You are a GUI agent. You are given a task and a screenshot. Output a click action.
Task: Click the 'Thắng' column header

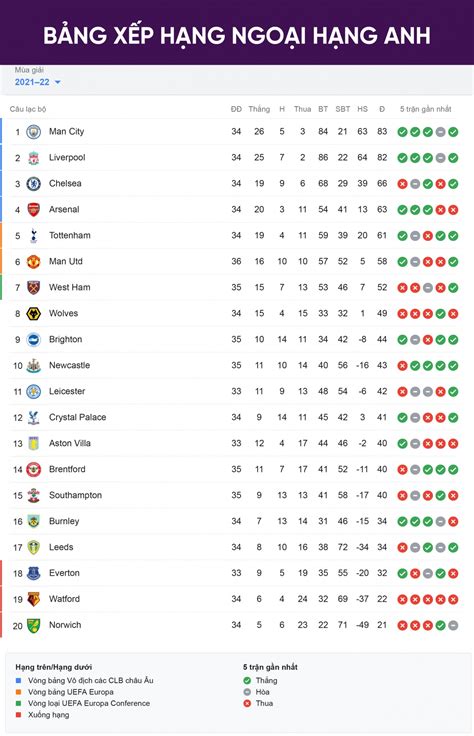(259, 109)
